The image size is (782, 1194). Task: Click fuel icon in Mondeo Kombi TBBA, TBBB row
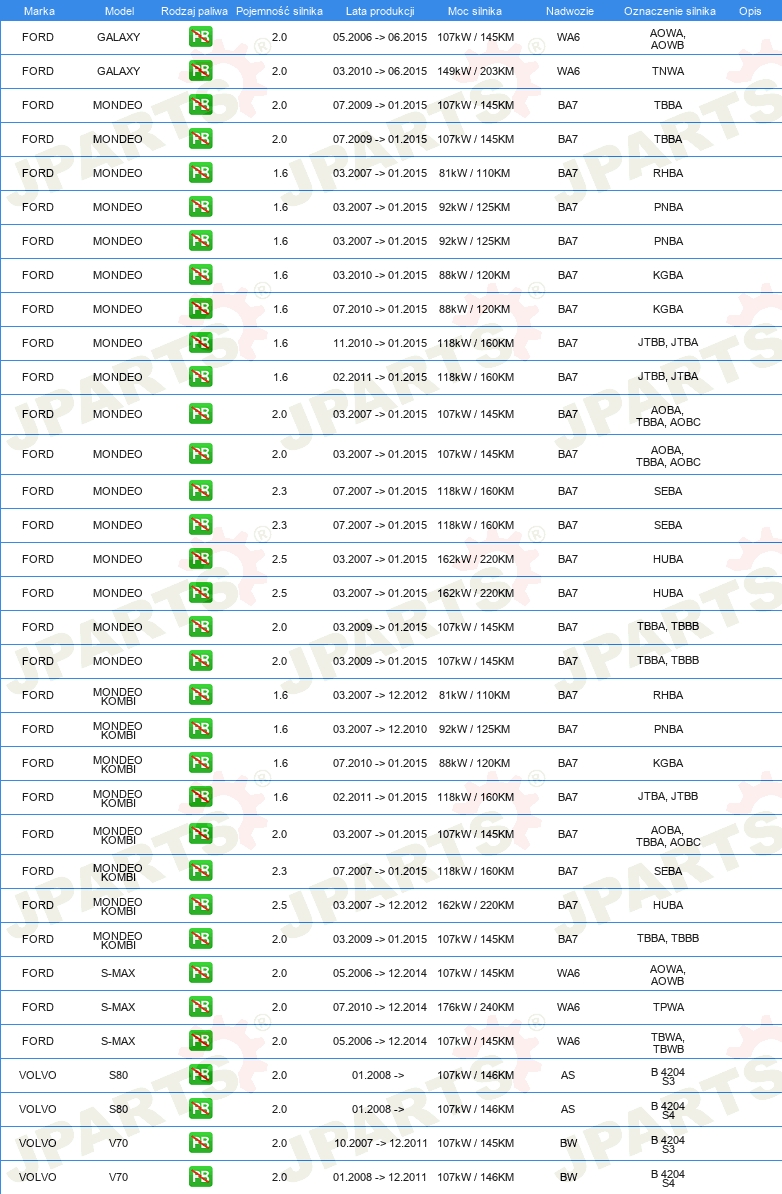tap(200, 939)
